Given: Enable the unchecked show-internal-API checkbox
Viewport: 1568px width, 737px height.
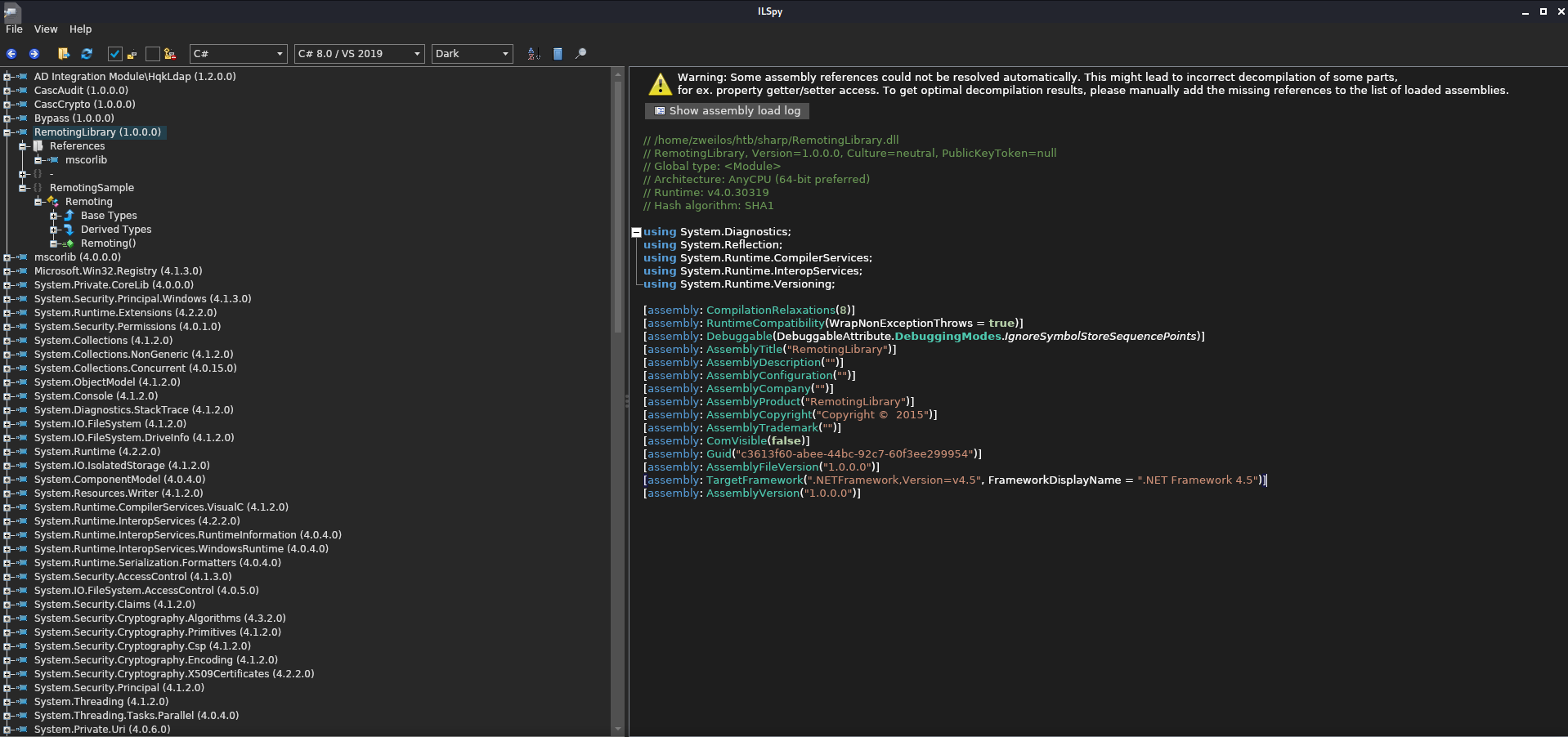Looking at the screenshot, I should click(x=152, y=54).
